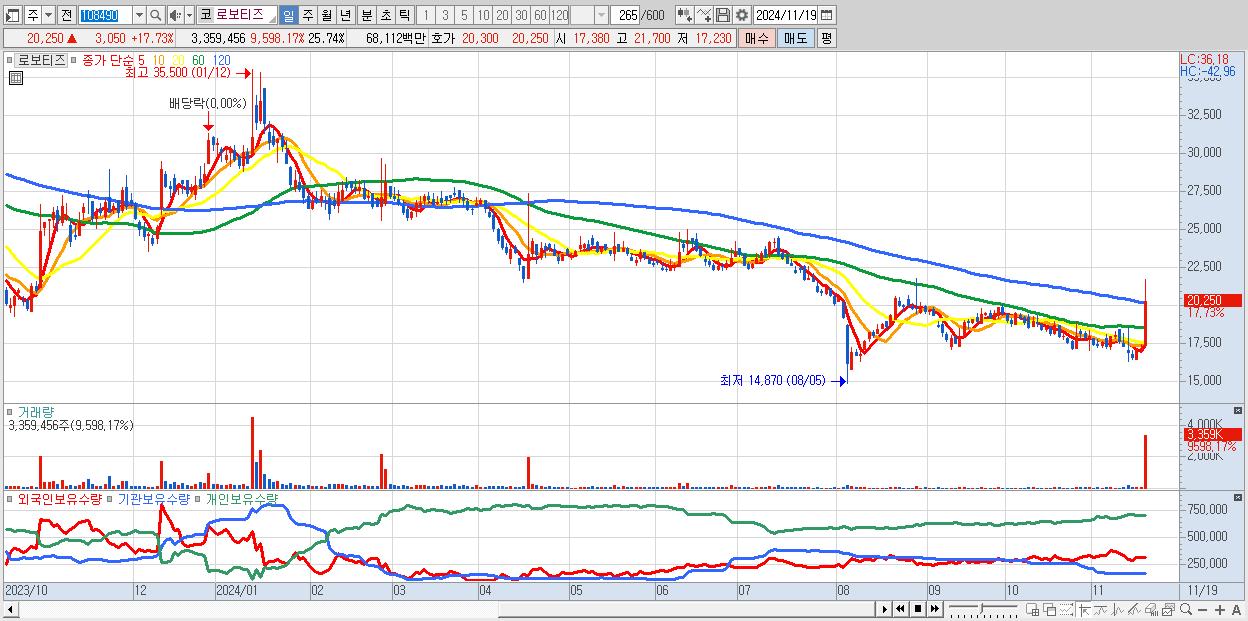Viewport: 1248px width, 621px height.
Task: Click the crosshair pointer tool icon
Action: [1084, 609]
